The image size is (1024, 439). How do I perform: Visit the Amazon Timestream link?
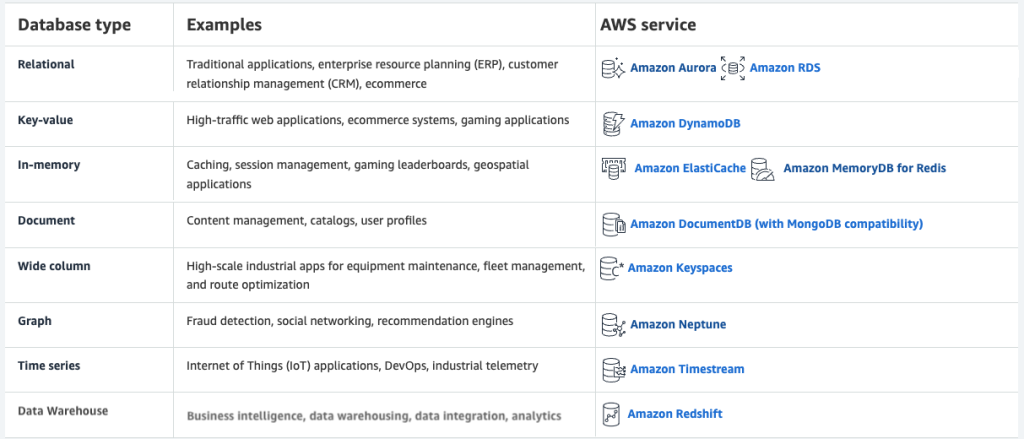tap(687, 369)
